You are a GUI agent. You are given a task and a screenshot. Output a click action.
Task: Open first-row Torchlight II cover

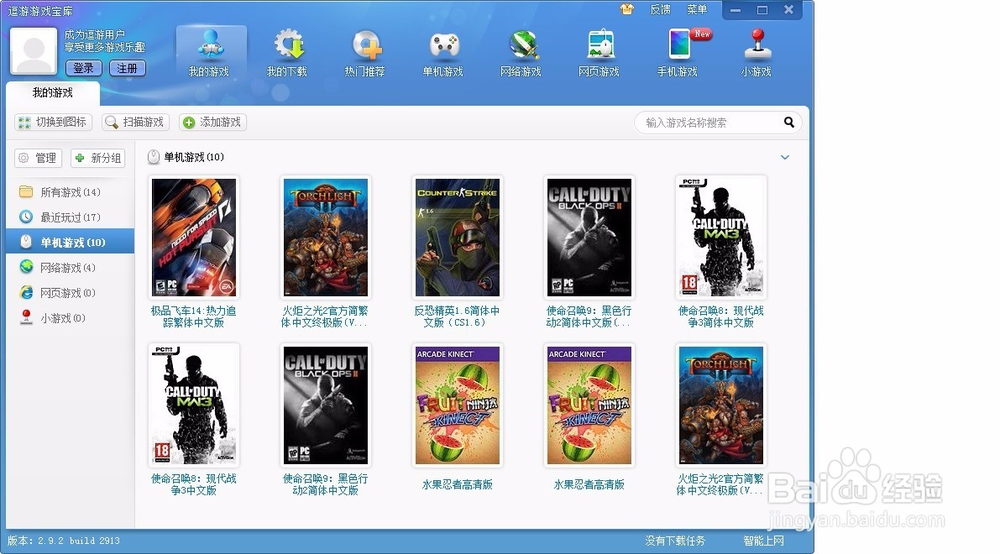pyautogui.click(x=326, y=237)
